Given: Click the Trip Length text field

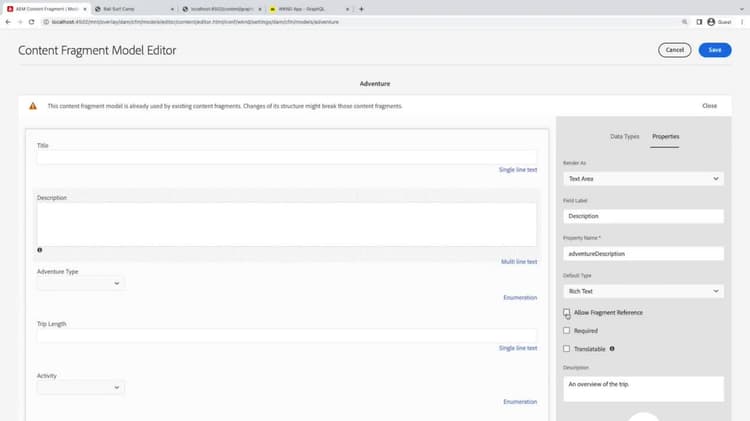Looking at the screenshot, I should 287,336.
